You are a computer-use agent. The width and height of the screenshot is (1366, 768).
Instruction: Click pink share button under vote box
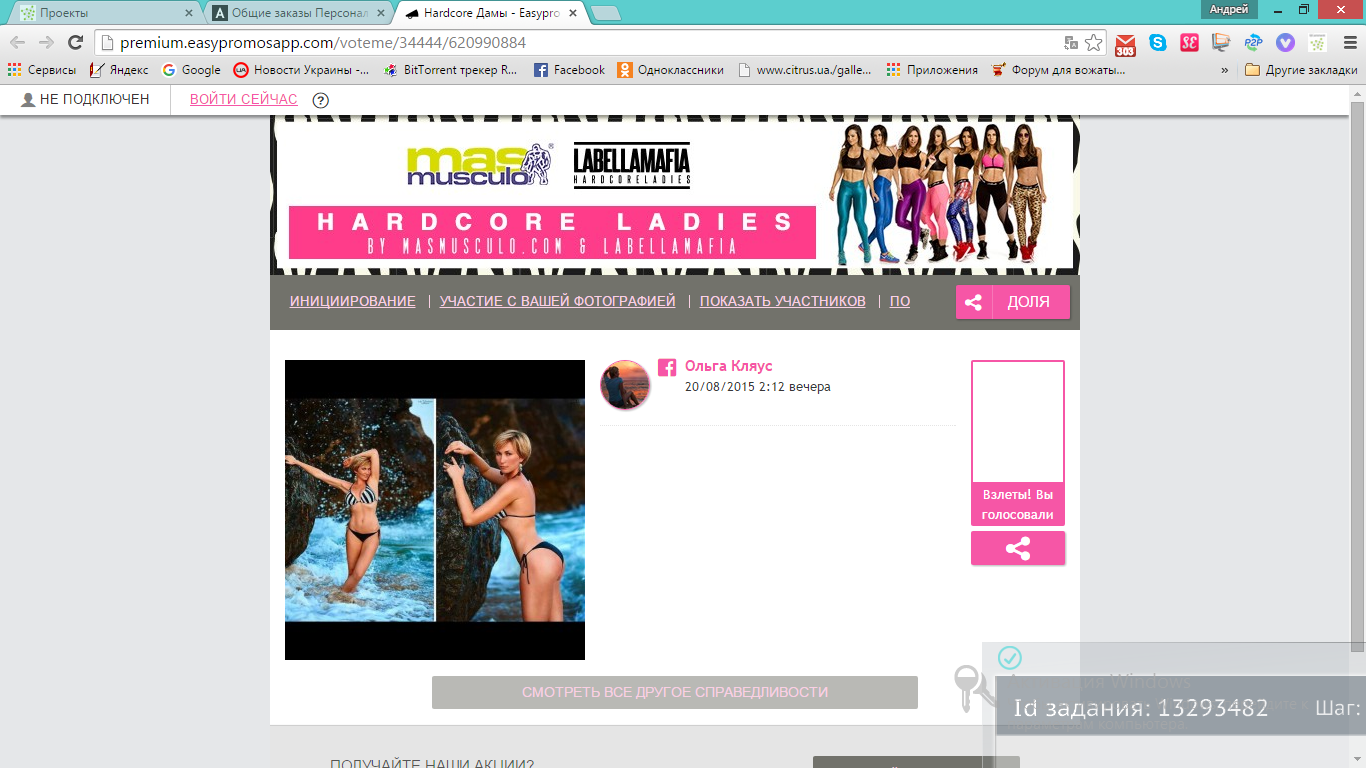[1018, 548]
